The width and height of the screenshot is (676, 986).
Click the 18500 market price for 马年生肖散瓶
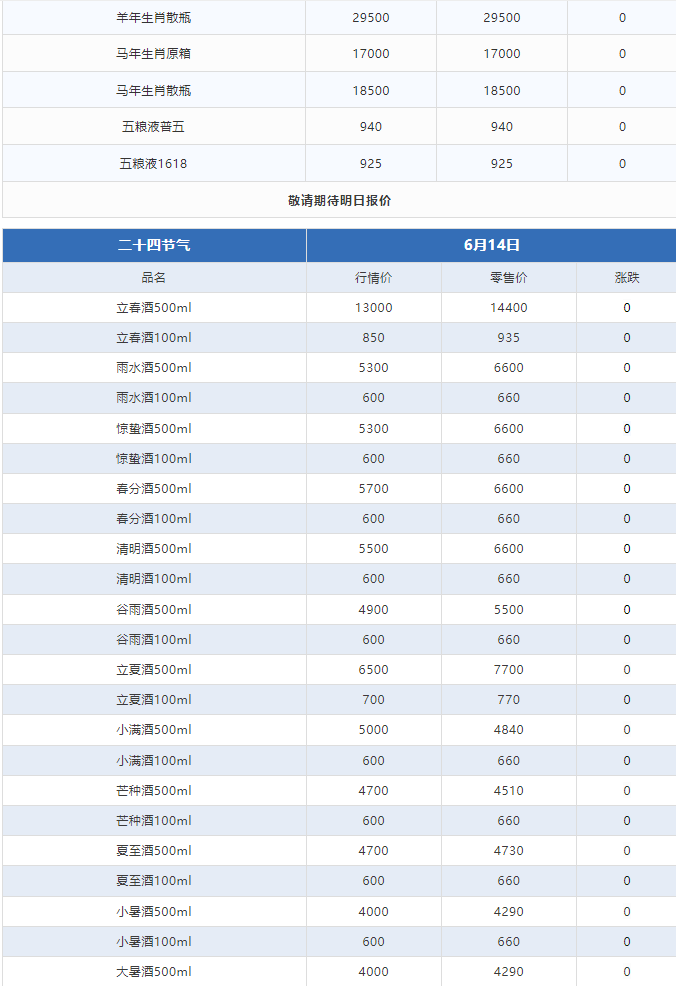pyautogui.click(x=371, y=91)
